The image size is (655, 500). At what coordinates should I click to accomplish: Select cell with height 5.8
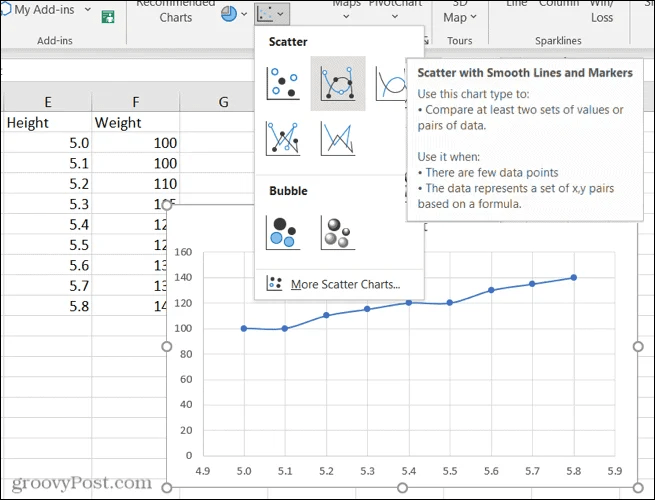click(x=47, y=306)
